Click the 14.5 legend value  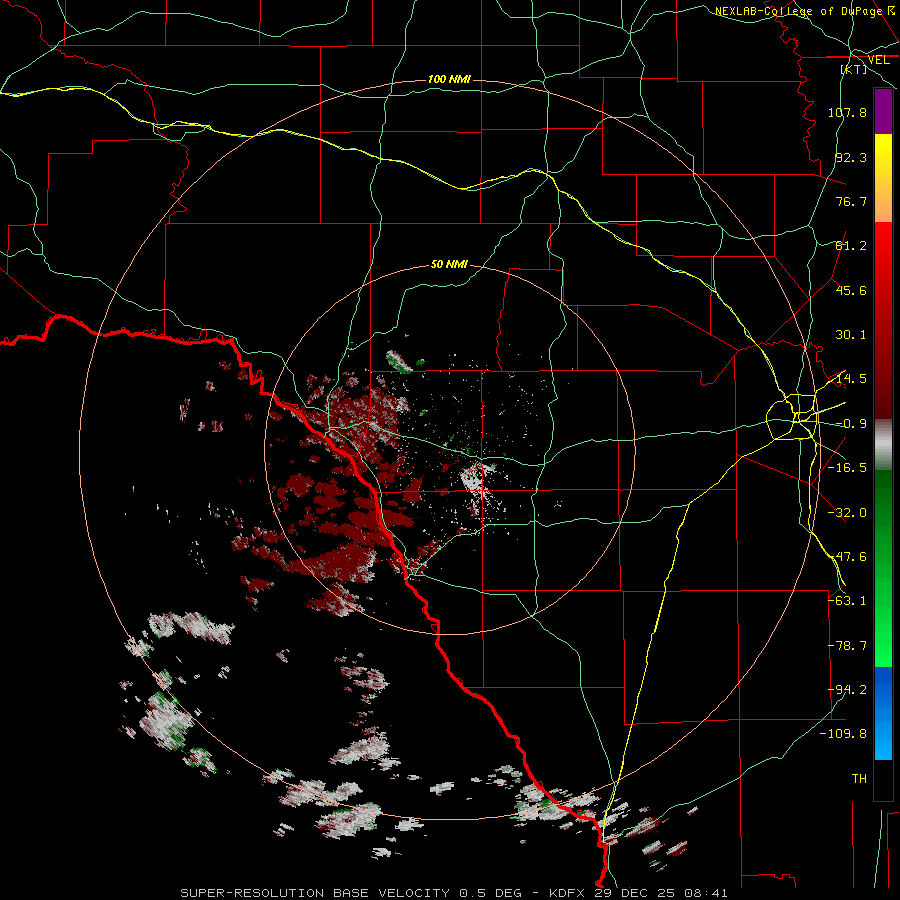coord(851,379)
